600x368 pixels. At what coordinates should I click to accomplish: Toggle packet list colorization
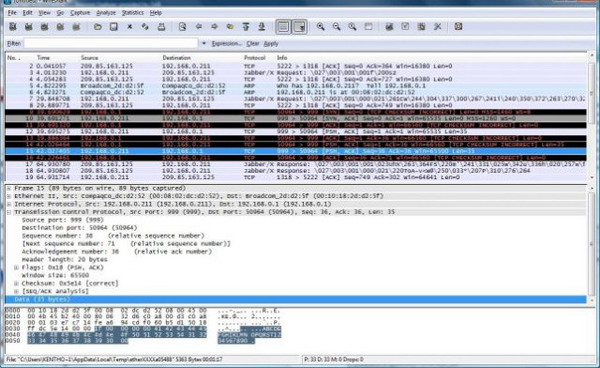coord(283,27)
